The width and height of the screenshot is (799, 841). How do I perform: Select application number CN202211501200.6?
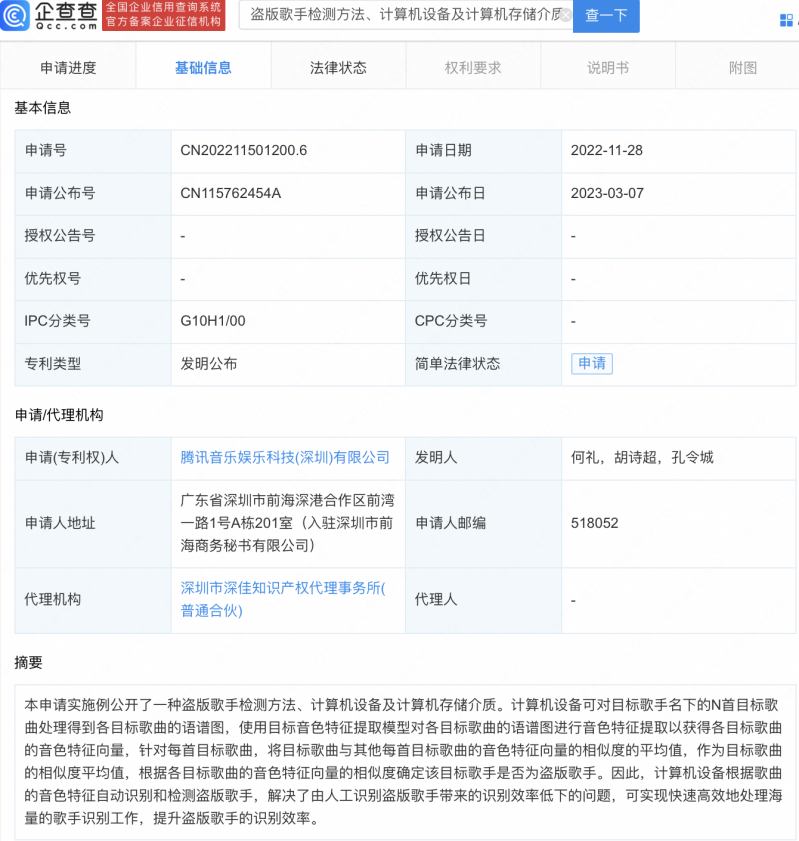(x=243, y=150)
